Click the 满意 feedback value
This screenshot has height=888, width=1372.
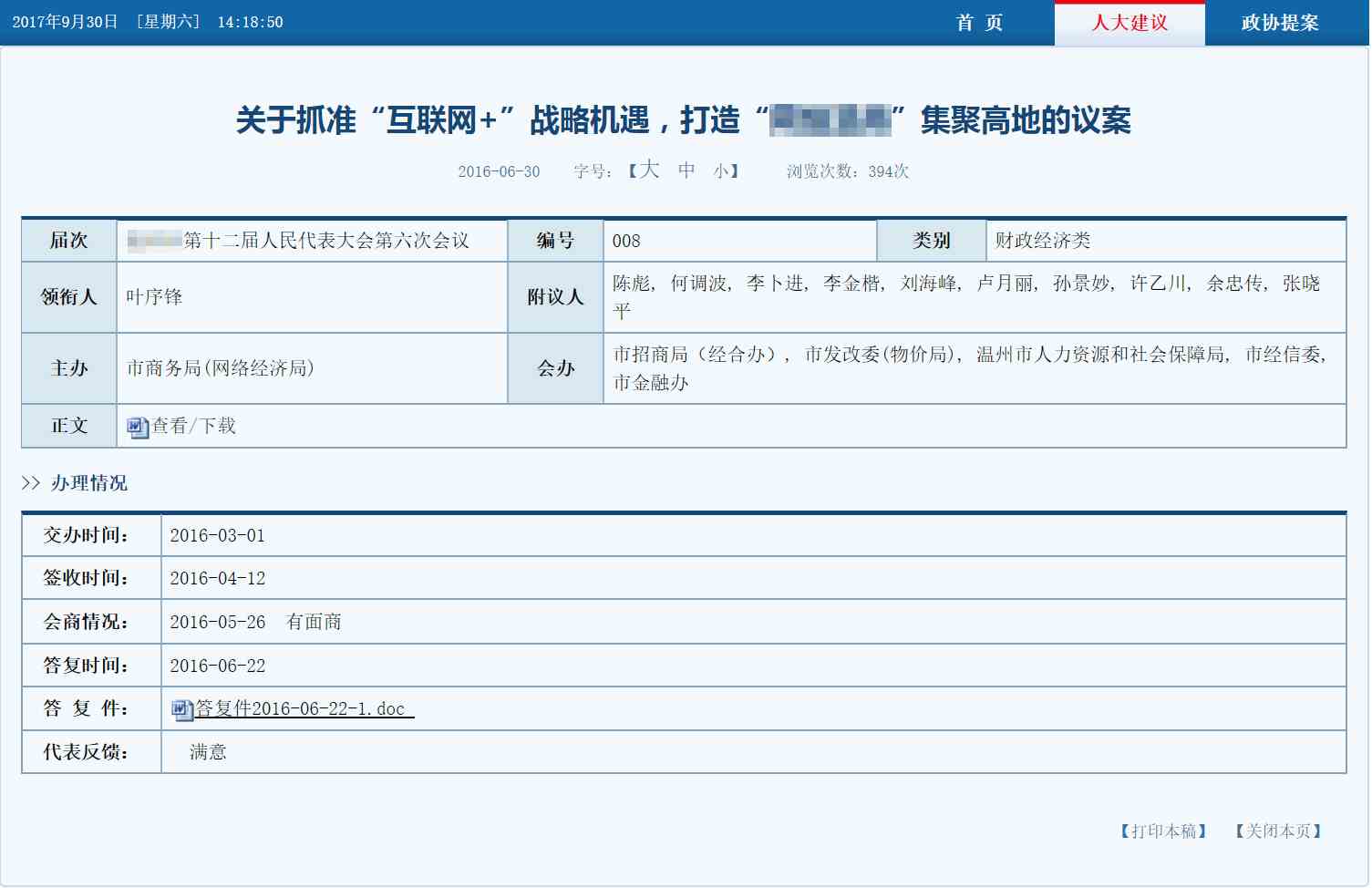[x=208, y=752]
